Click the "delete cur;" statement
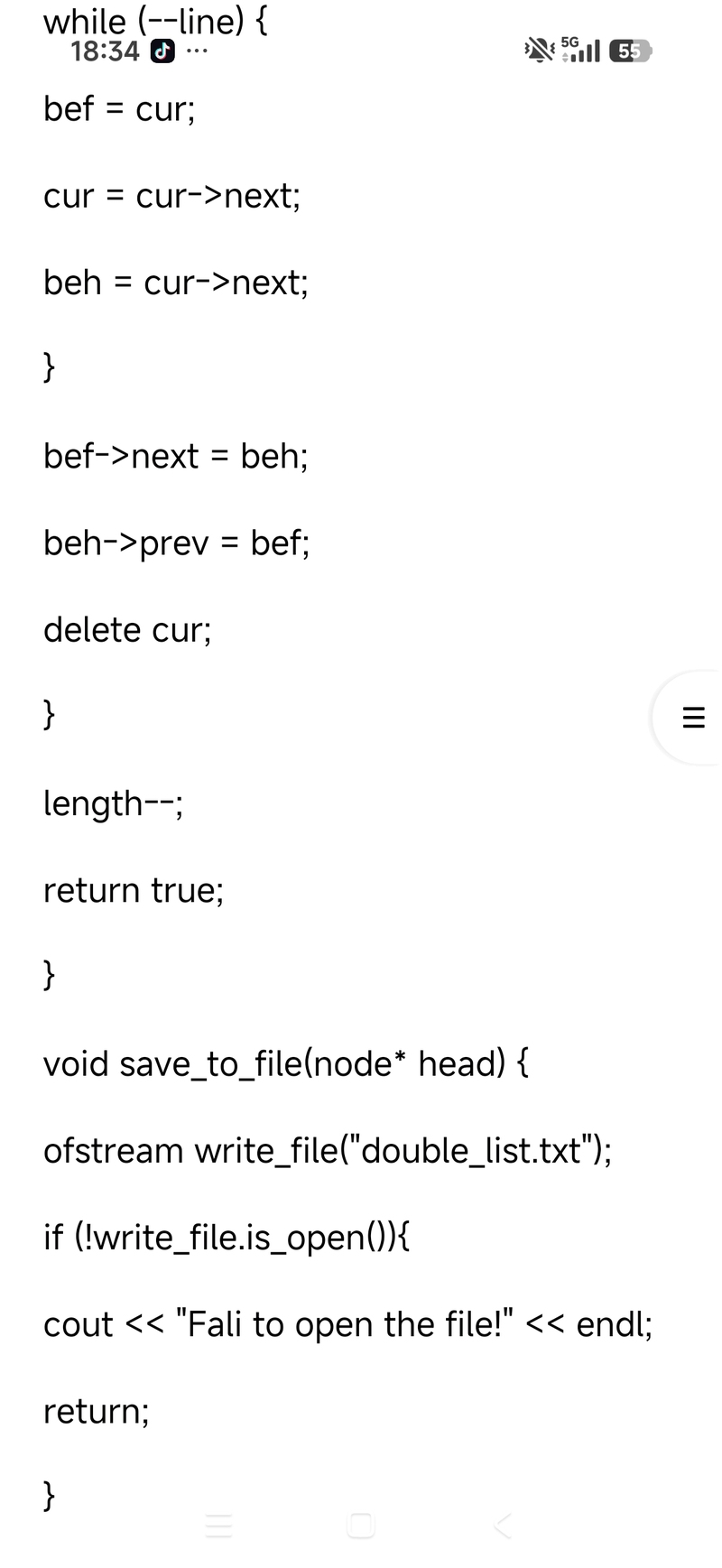The image size is (722, 1568). [127, 630]
